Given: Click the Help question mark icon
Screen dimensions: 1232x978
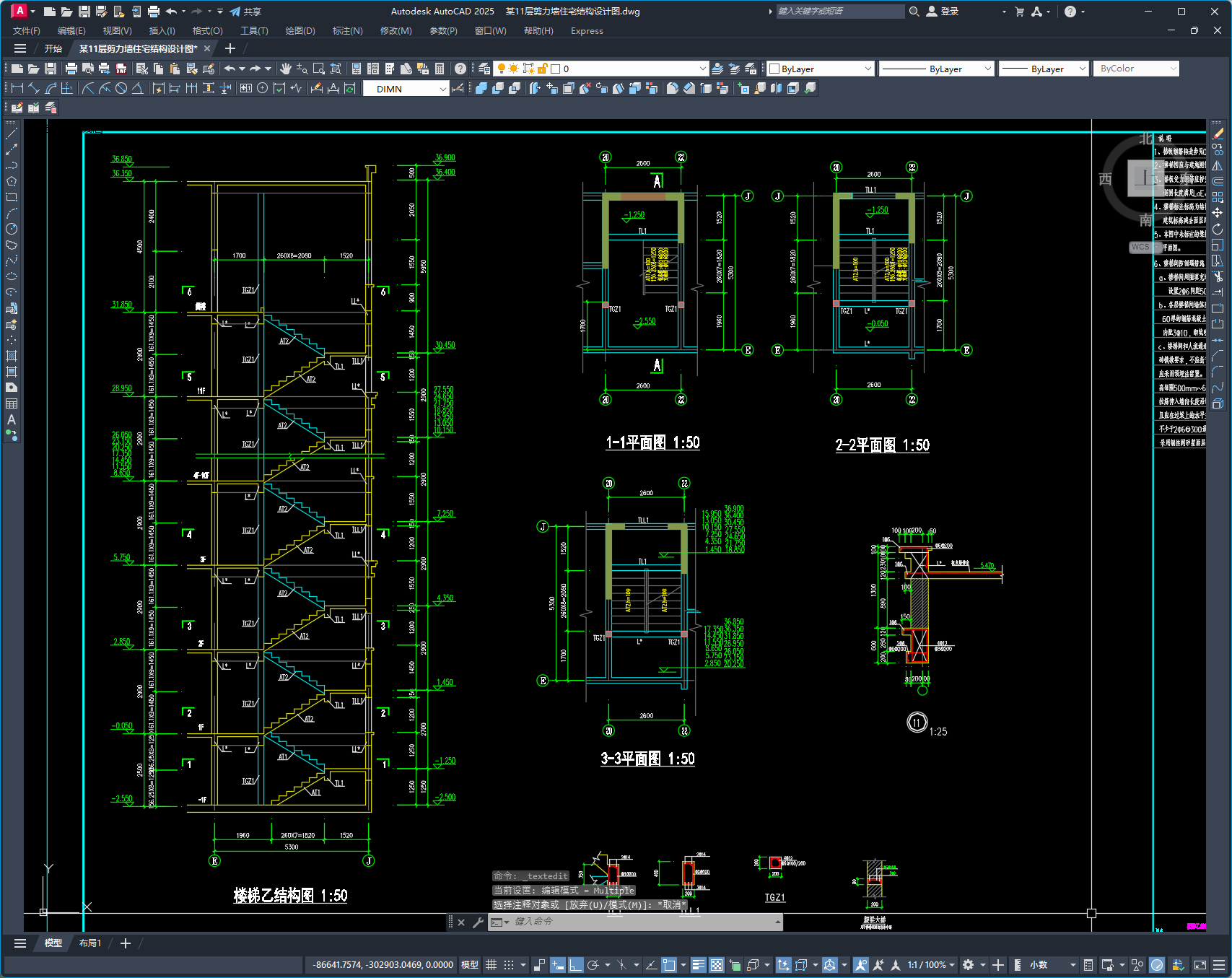Looking at the screenshot, I should click(460, 69).
